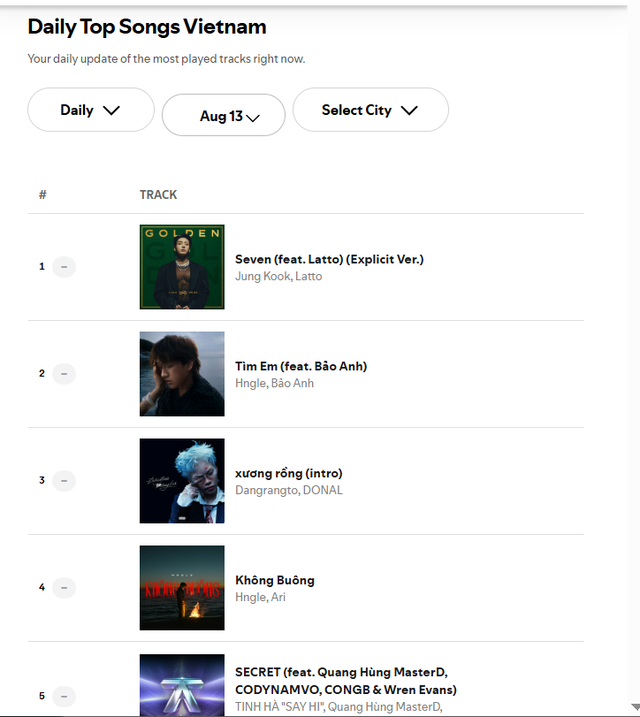This screenshot has height=717, width=640.
Task: Click Không Buông album artwork
Action: pyautogui.click(x=182, y=588)
